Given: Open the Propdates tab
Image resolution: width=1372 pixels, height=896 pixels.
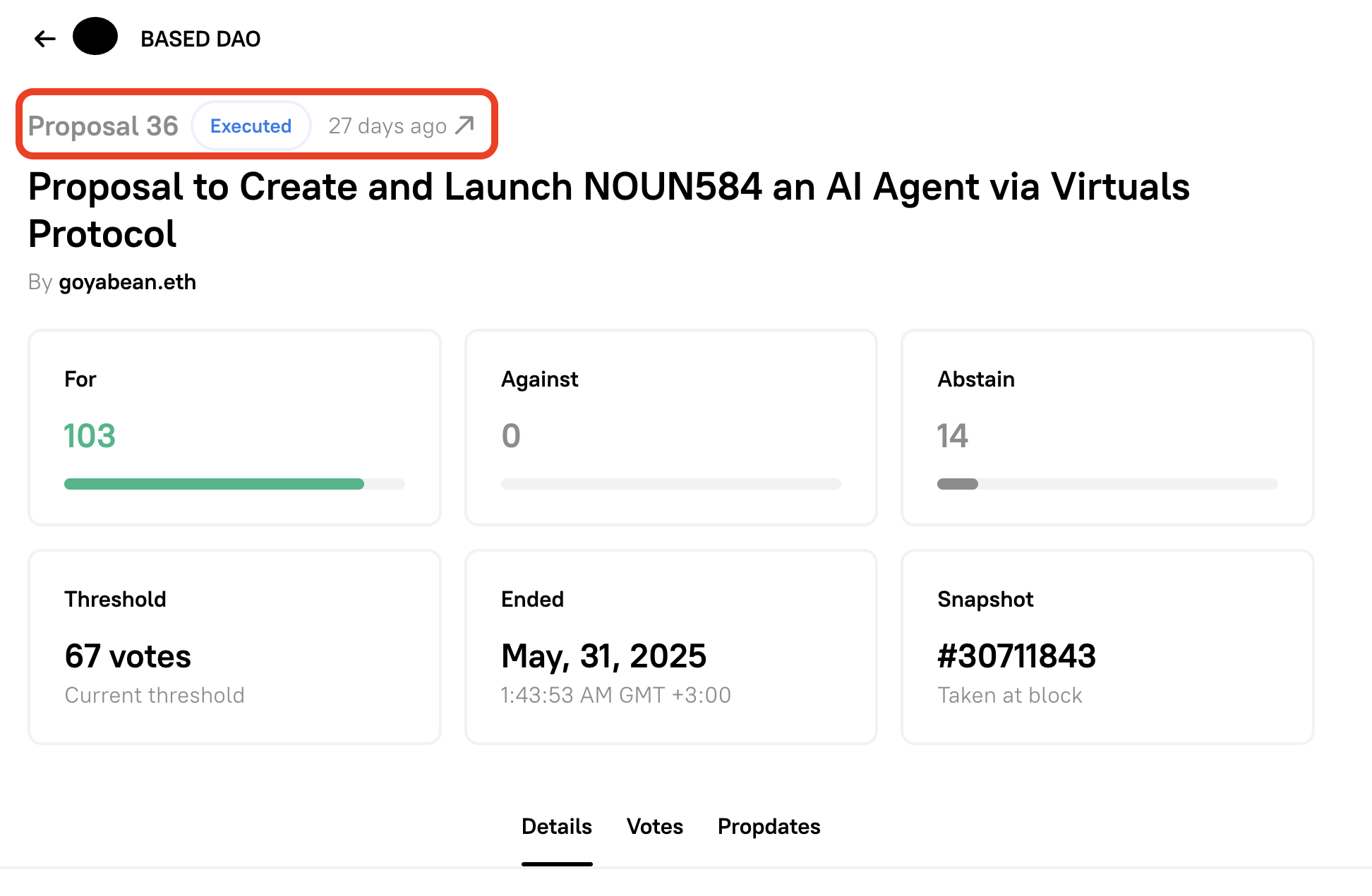Looking at the screenshot, I should [769, 826].
